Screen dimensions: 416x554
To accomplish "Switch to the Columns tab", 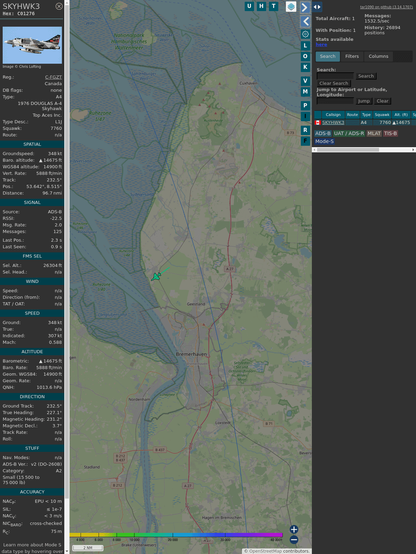I will [x=378, y=57].
